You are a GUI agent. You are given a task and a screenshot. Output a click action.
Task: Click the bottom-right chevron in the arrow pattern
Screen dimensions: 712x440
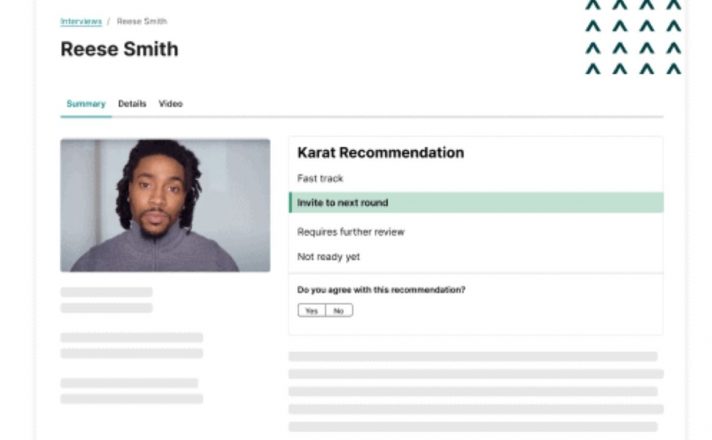[x=674, y=69]
